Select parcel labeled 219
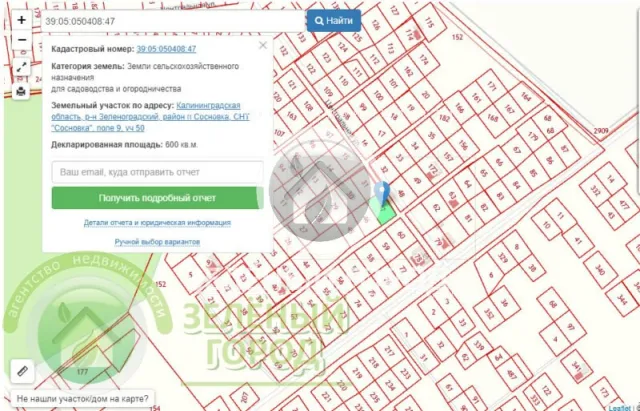This screenshot has width=640, height=411. pyautogui.click(x=358, y=373)
